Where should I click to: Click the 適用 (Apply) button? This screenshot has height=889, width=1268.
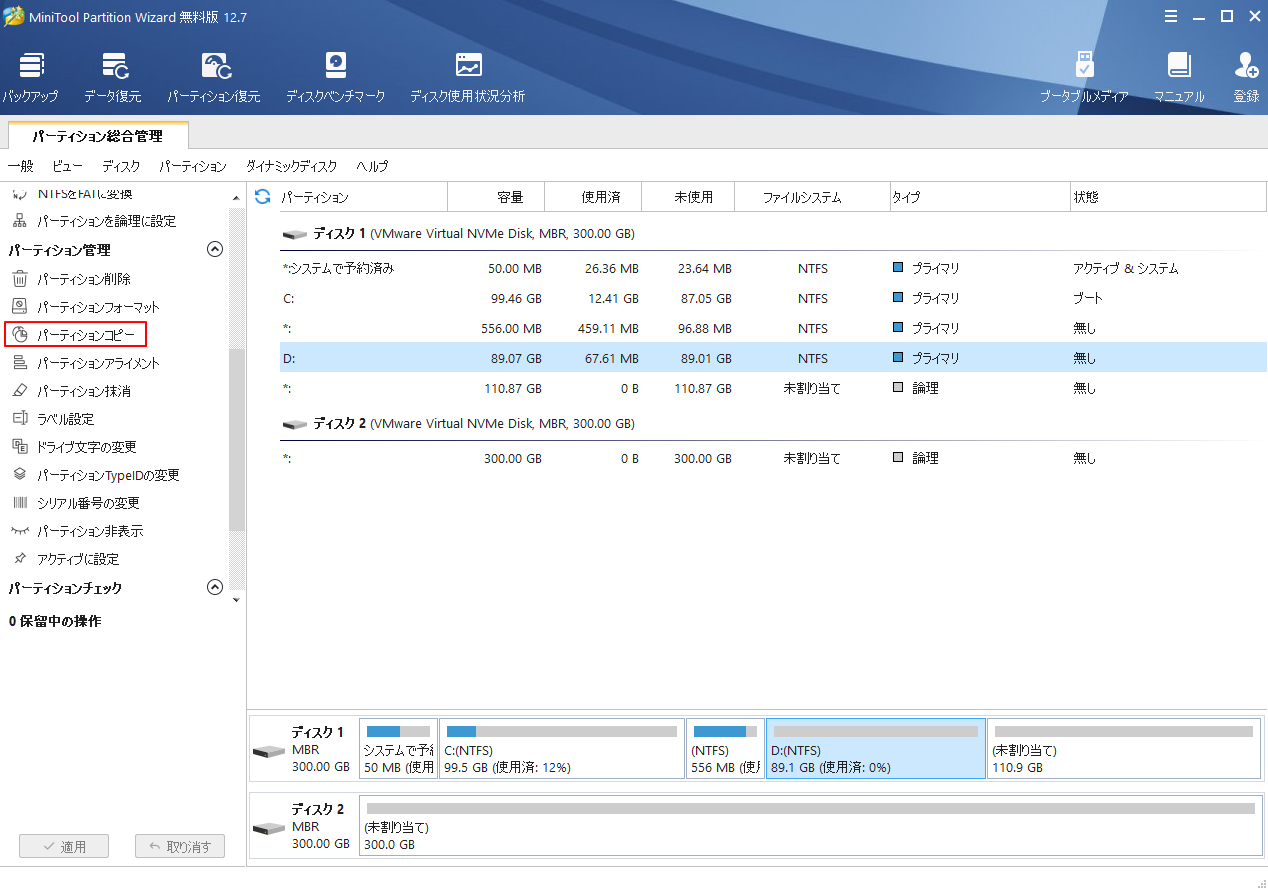[63, 846]
